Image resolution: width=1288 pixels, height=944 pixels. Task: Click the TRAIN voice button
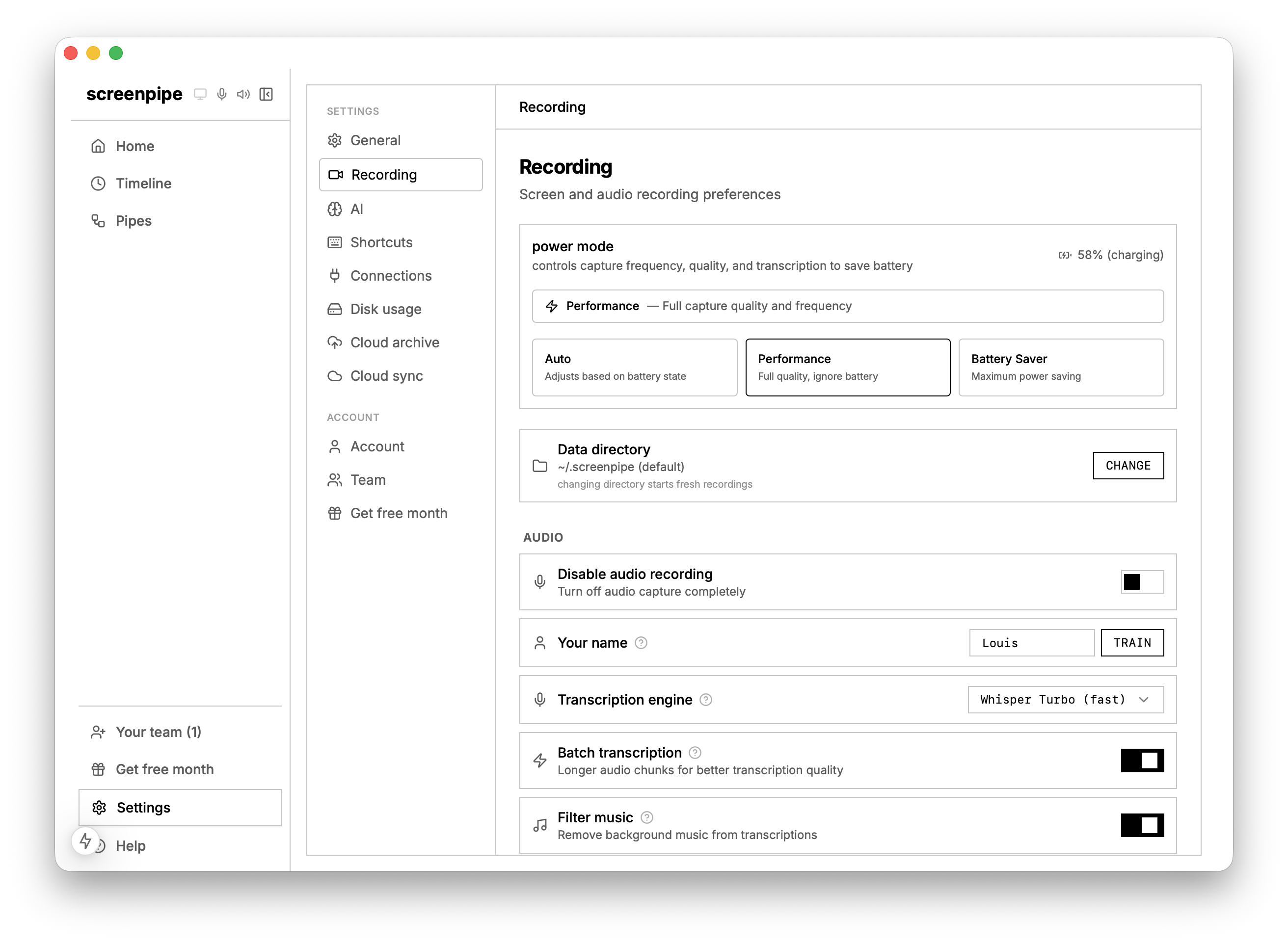[x=1131, y=643]
